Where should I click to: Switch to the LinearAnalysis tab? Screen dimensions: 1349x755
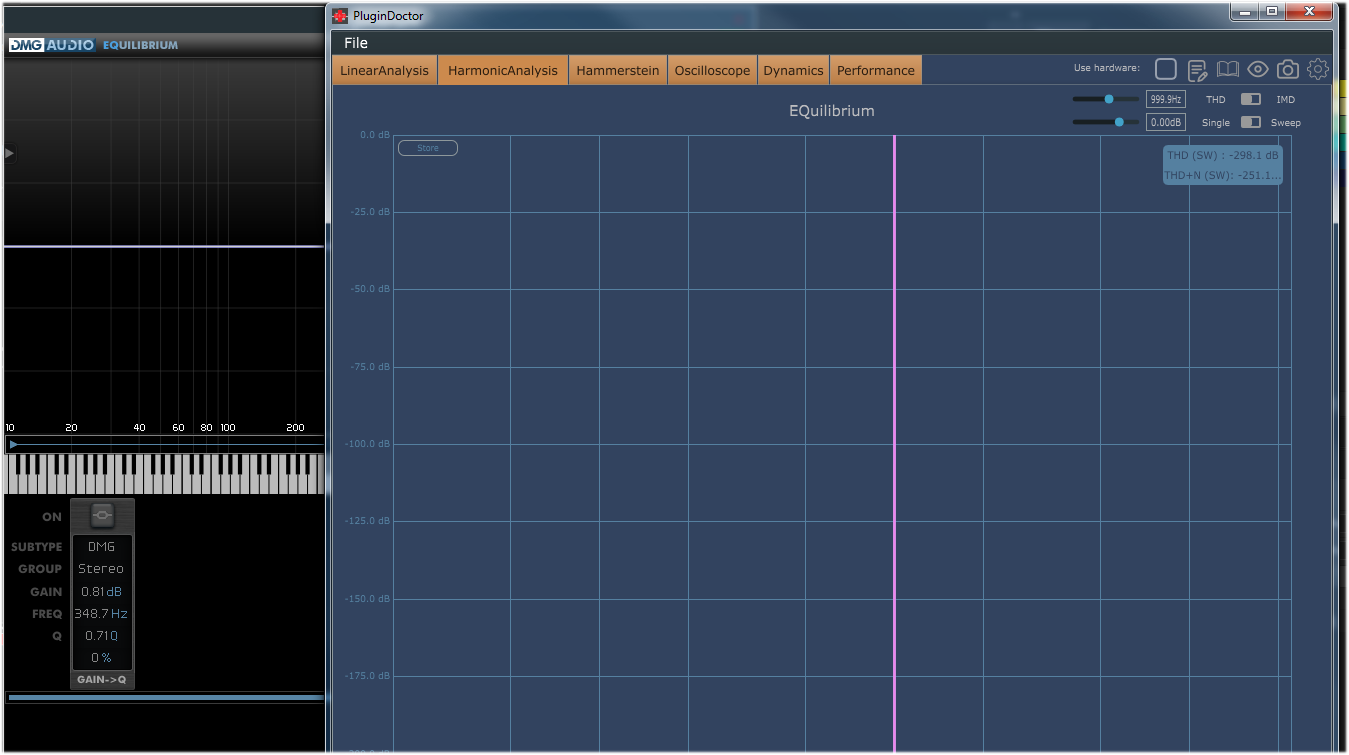(384, 70)
